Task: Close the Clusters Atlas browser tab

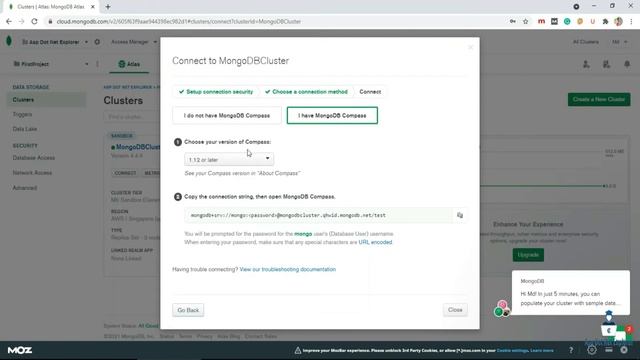Action: point(93,7)
